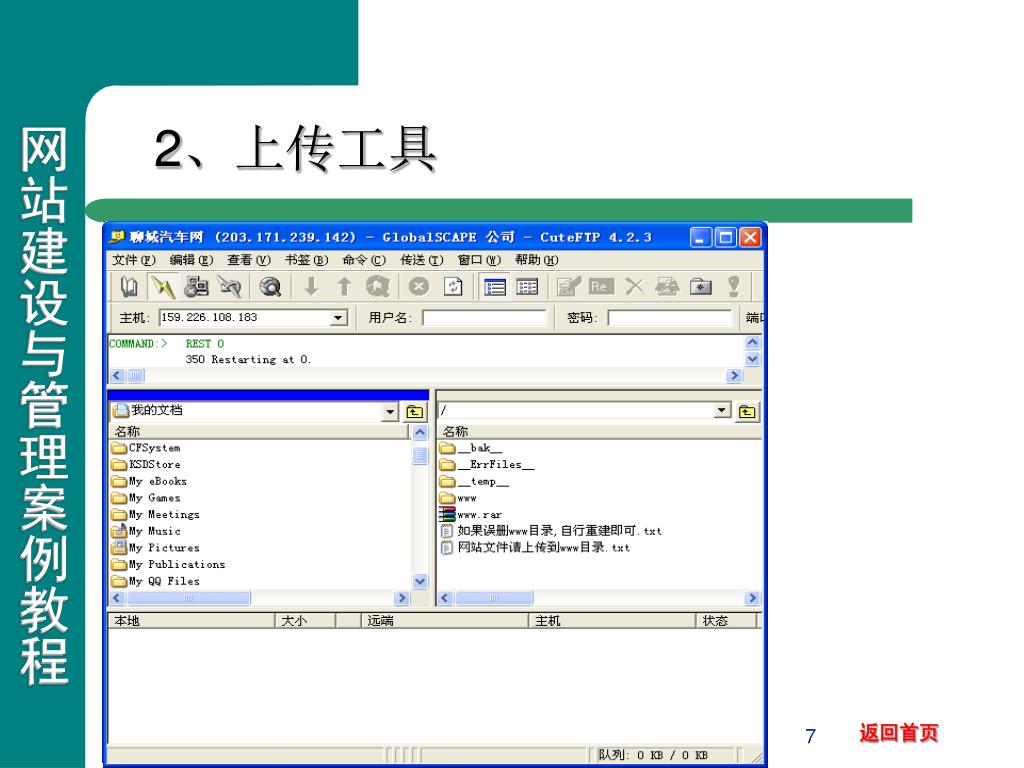The width and height of the screenshot is (1024, 768).
Task: Click the local pane 名称 column header
Action: point(259,432)
